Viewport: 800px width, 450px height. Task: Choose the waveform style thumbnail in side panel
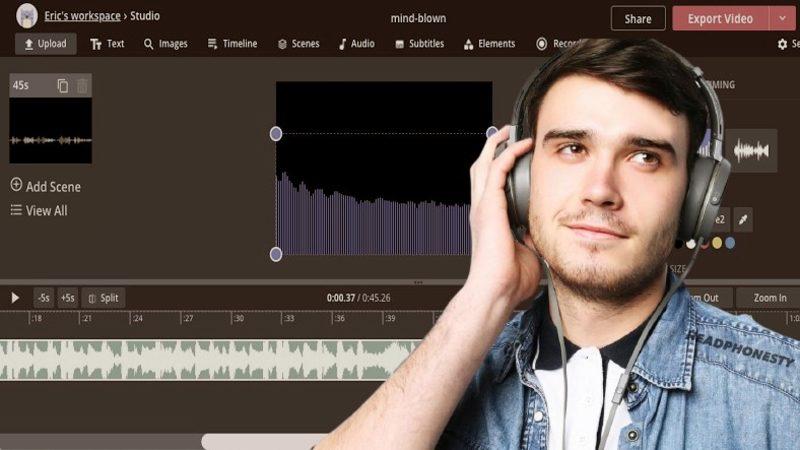(x=751, y=151)
